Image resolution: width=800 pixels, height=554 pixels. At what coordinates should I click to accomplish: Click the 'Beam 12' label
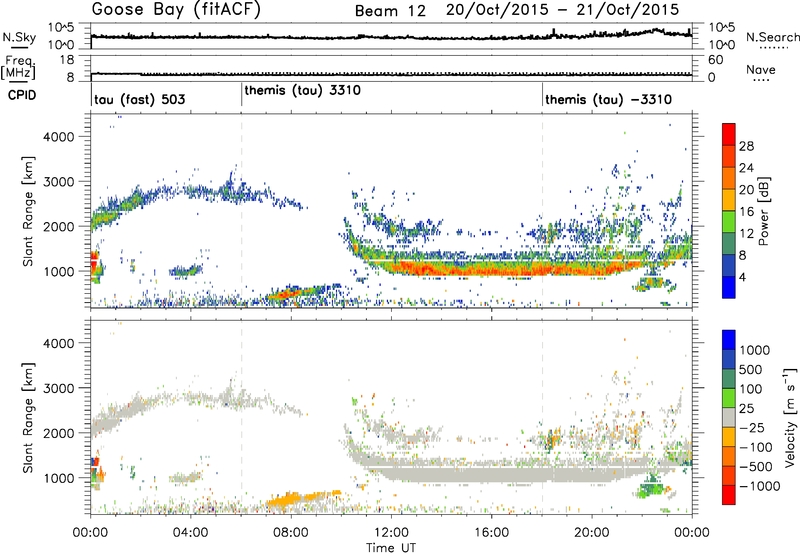(x=390, y=11)
